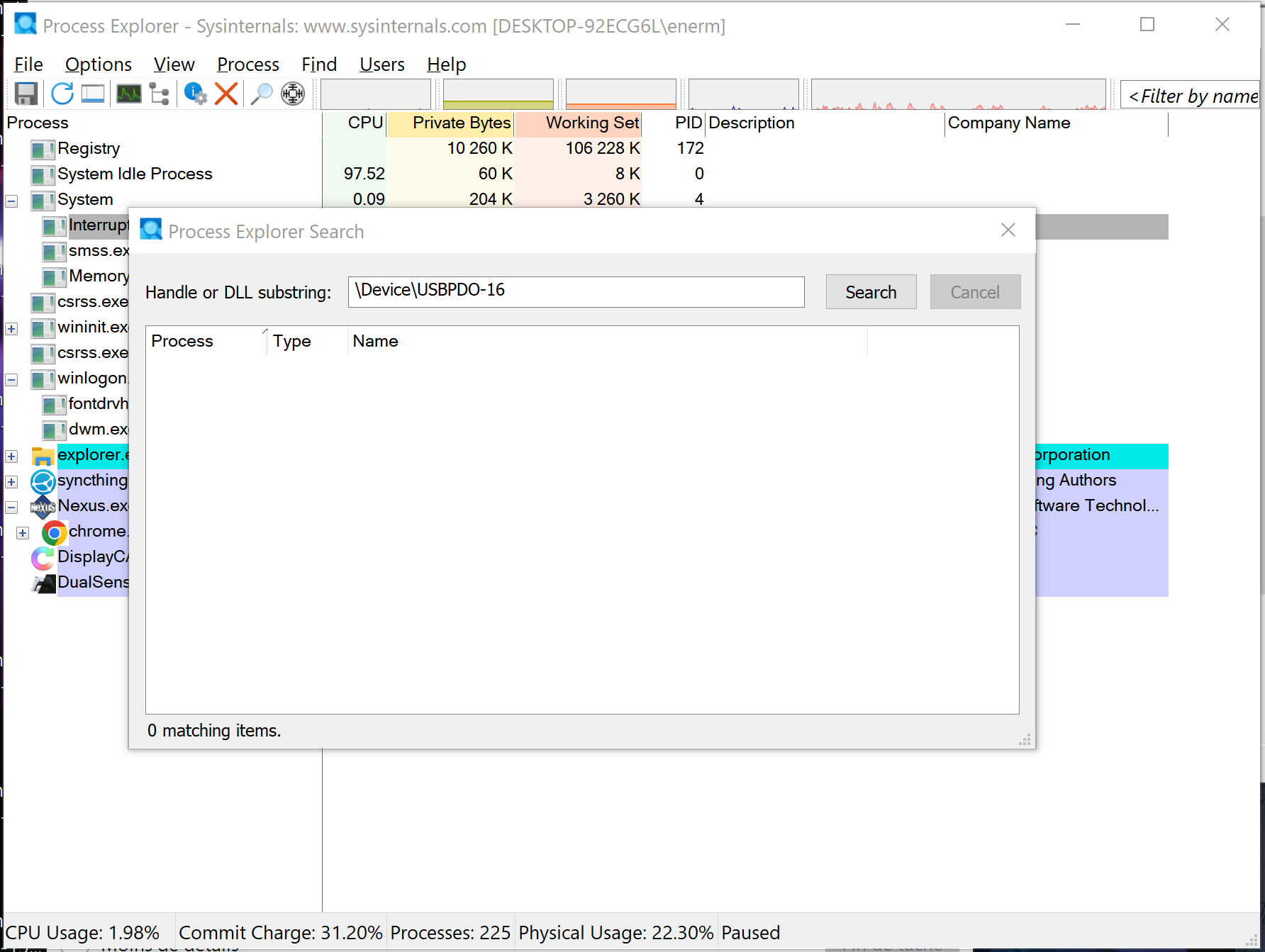Click the CPU Usage status bar entry
This screenshot has width=1265, height=952.
point(82,933)
